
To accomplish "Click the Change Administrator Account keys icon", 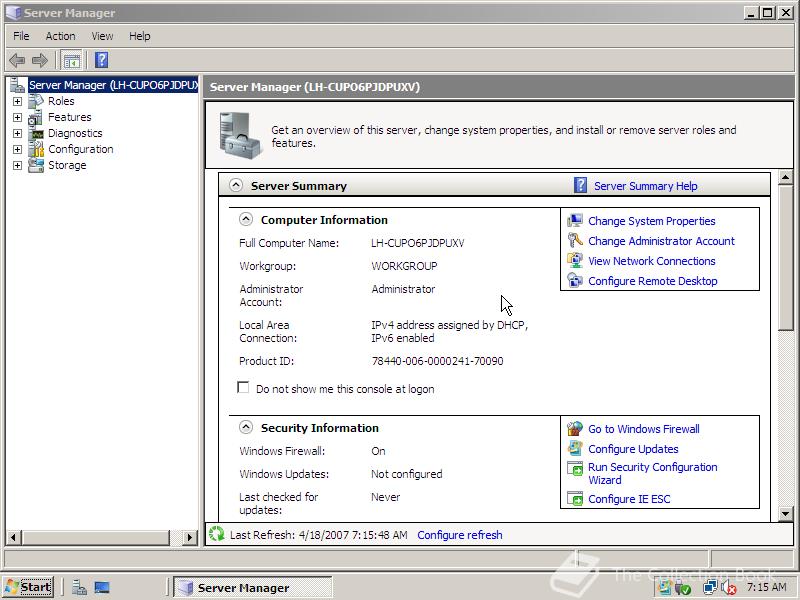I will coord(575,240).
